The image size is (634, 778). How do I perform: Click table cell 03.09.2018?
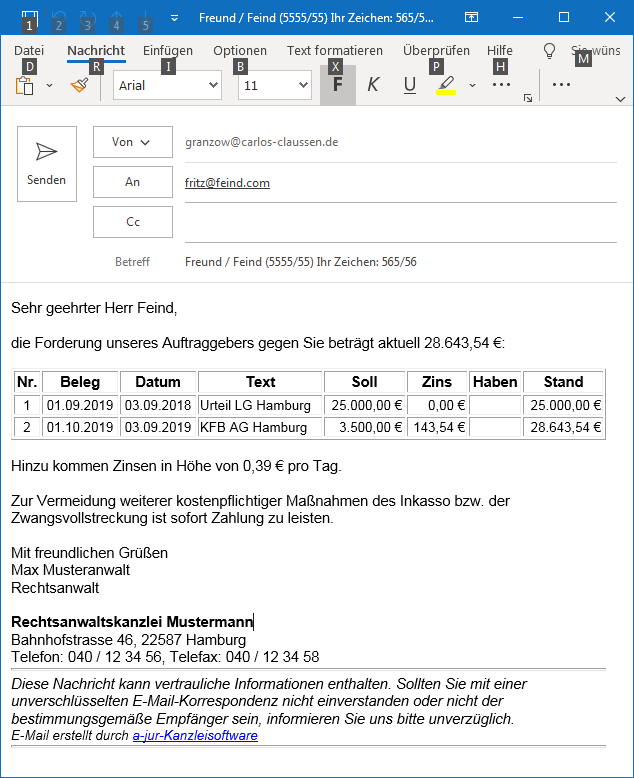[158, 405]
